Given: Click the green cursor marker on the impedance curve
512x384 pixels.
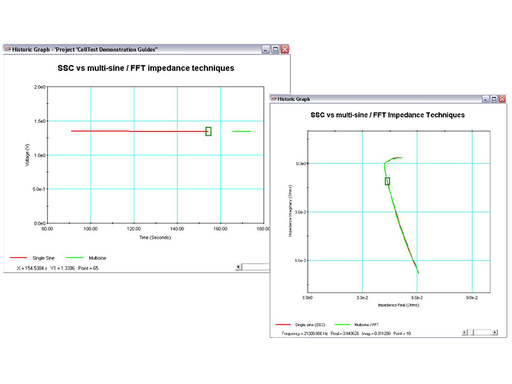Looking at the screenshot, I should click(387, 181).
